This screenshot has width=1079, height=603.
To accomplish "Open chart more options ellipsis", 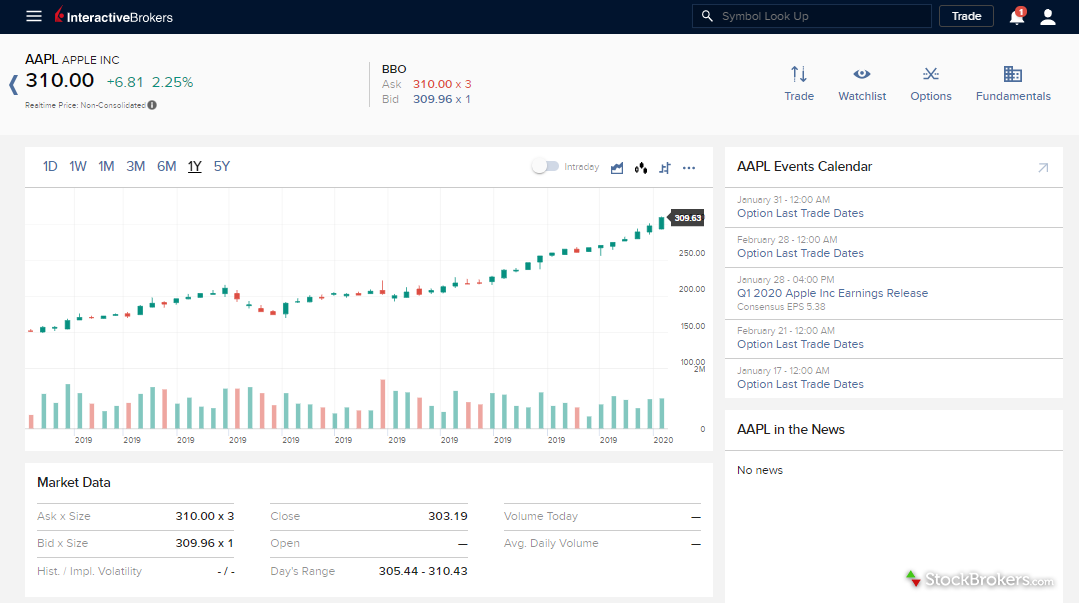I will (x=689, y=168).
